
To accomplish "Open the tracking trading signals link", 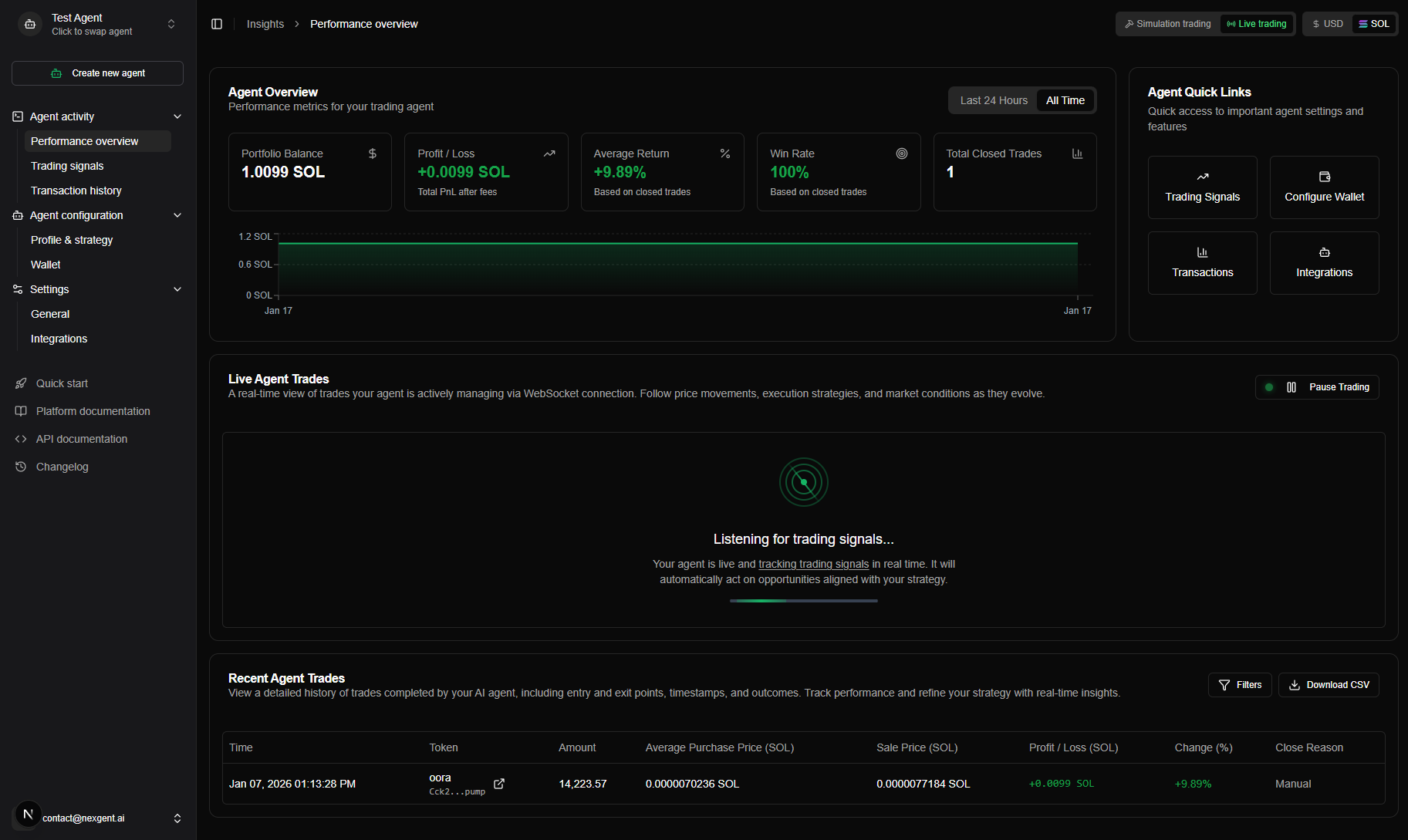I will [x=813, y=564].
